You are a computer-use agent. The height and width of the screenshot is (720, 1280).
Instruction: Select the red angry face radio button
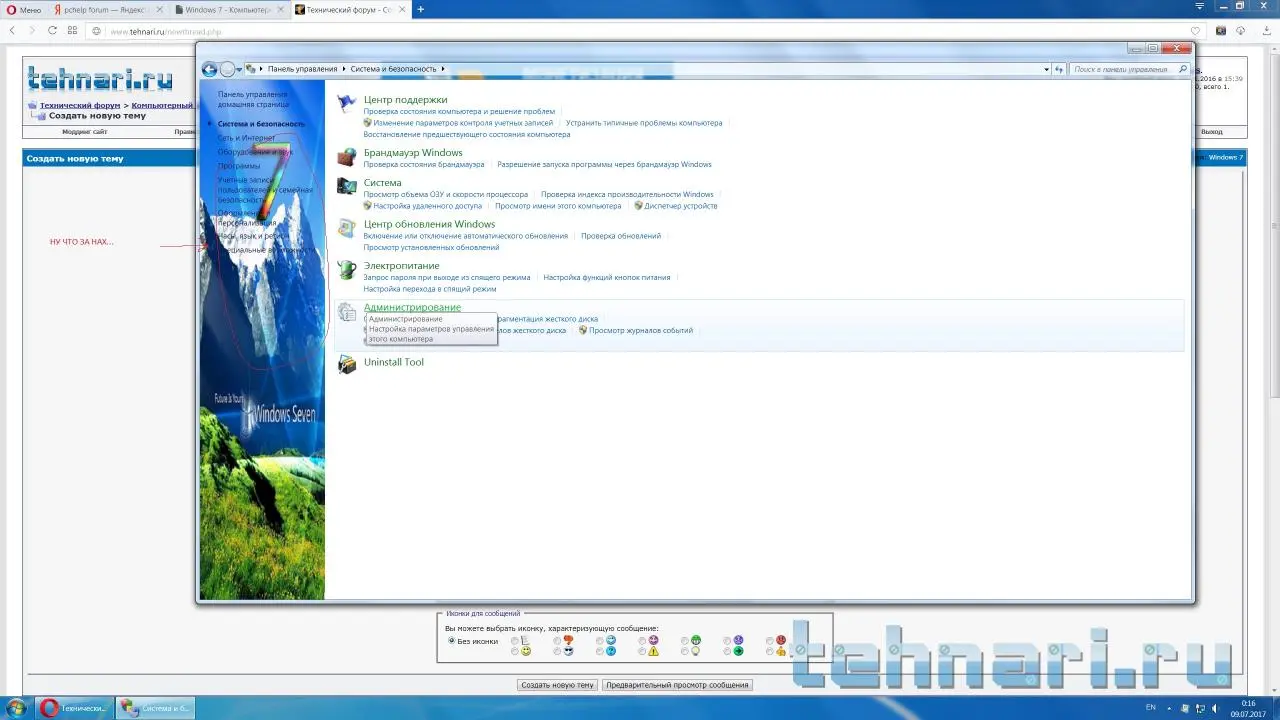(770, 640)
